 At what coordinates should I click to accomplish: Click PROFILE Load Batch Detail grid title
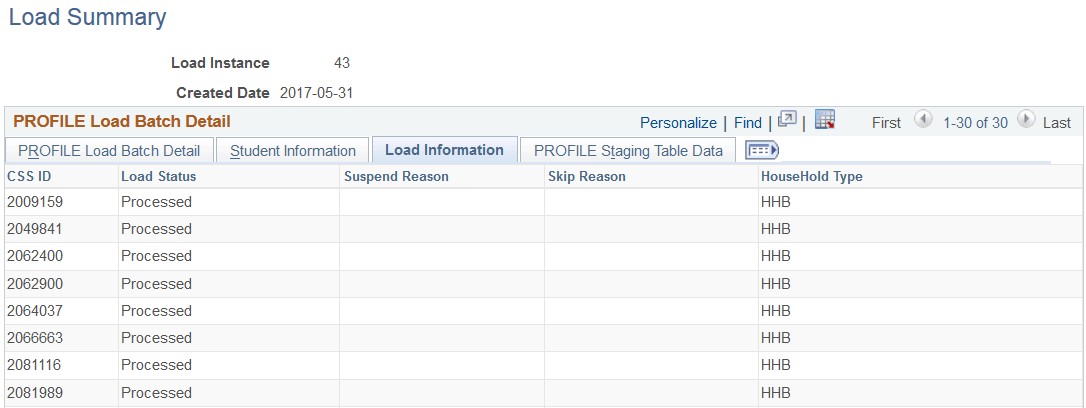pyautogui.click(x=122, y=121)
